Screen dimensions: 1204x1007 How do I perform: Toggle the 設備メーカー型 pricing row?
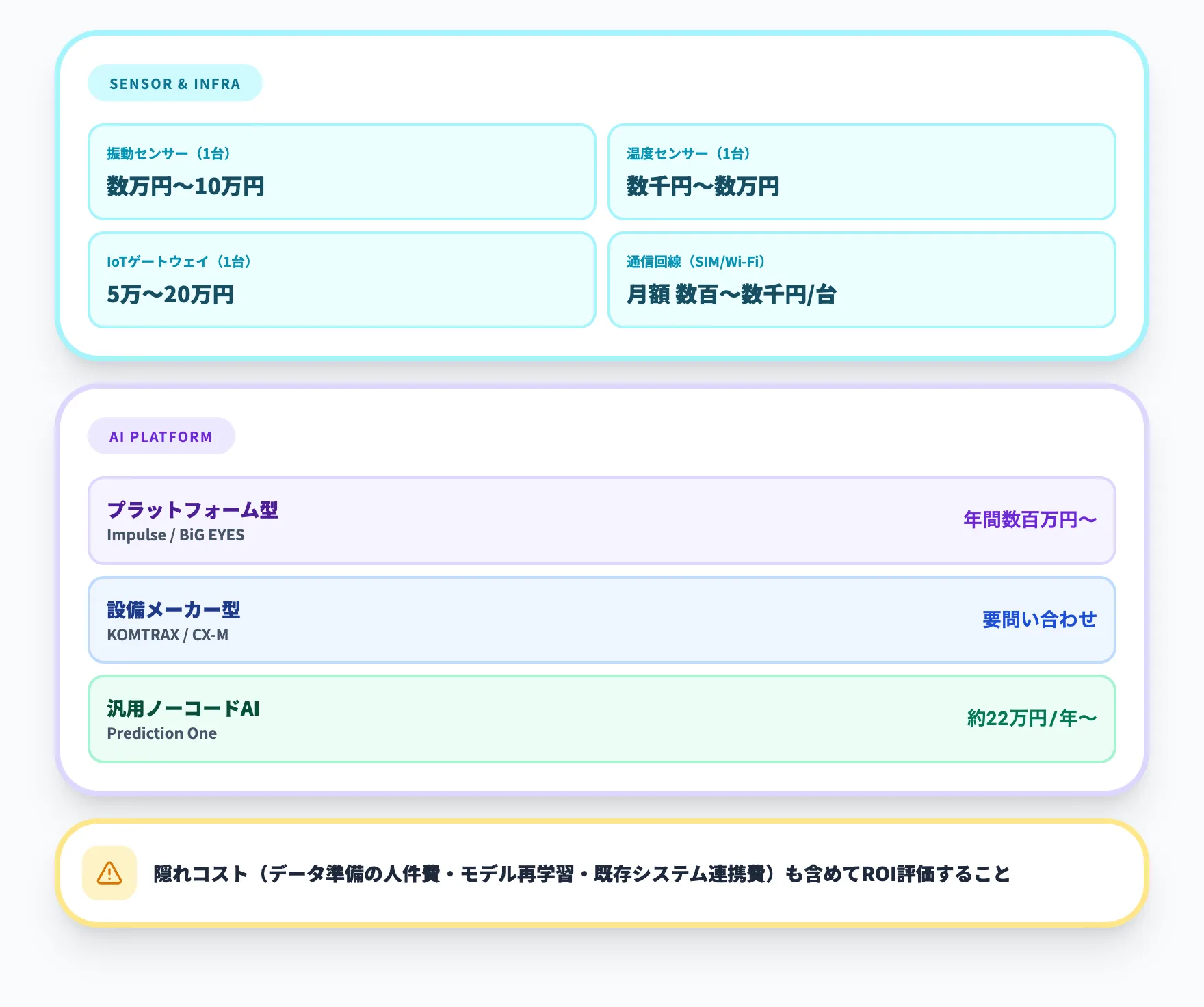(602, 620)
